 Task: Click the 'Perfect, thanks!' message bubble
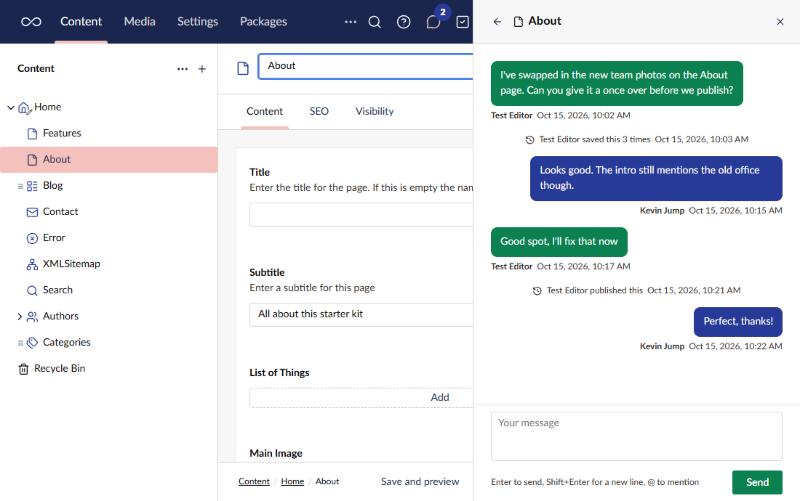point(738,322)
